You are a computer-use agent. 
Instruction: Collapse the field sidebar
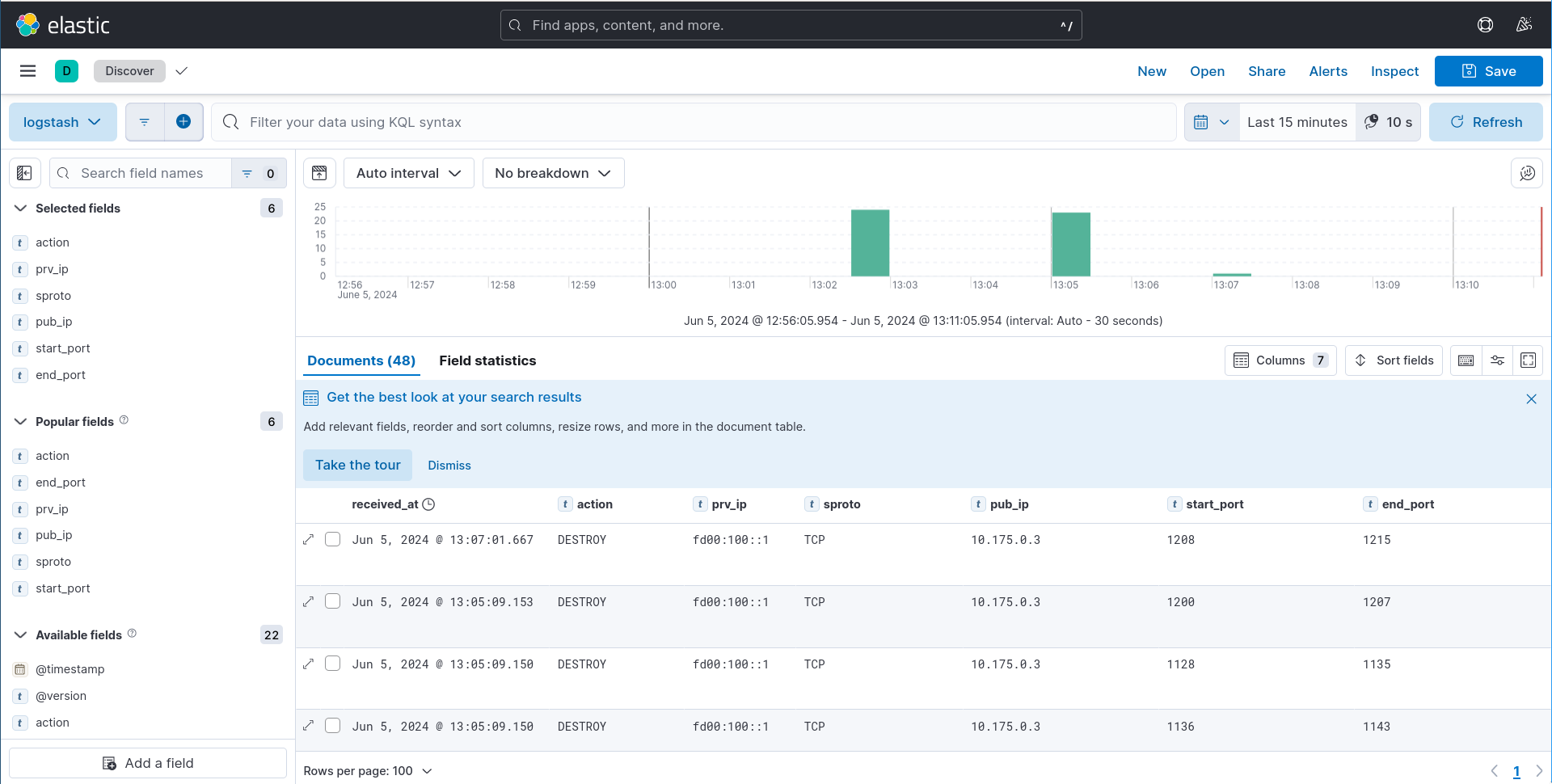(24, 173)
